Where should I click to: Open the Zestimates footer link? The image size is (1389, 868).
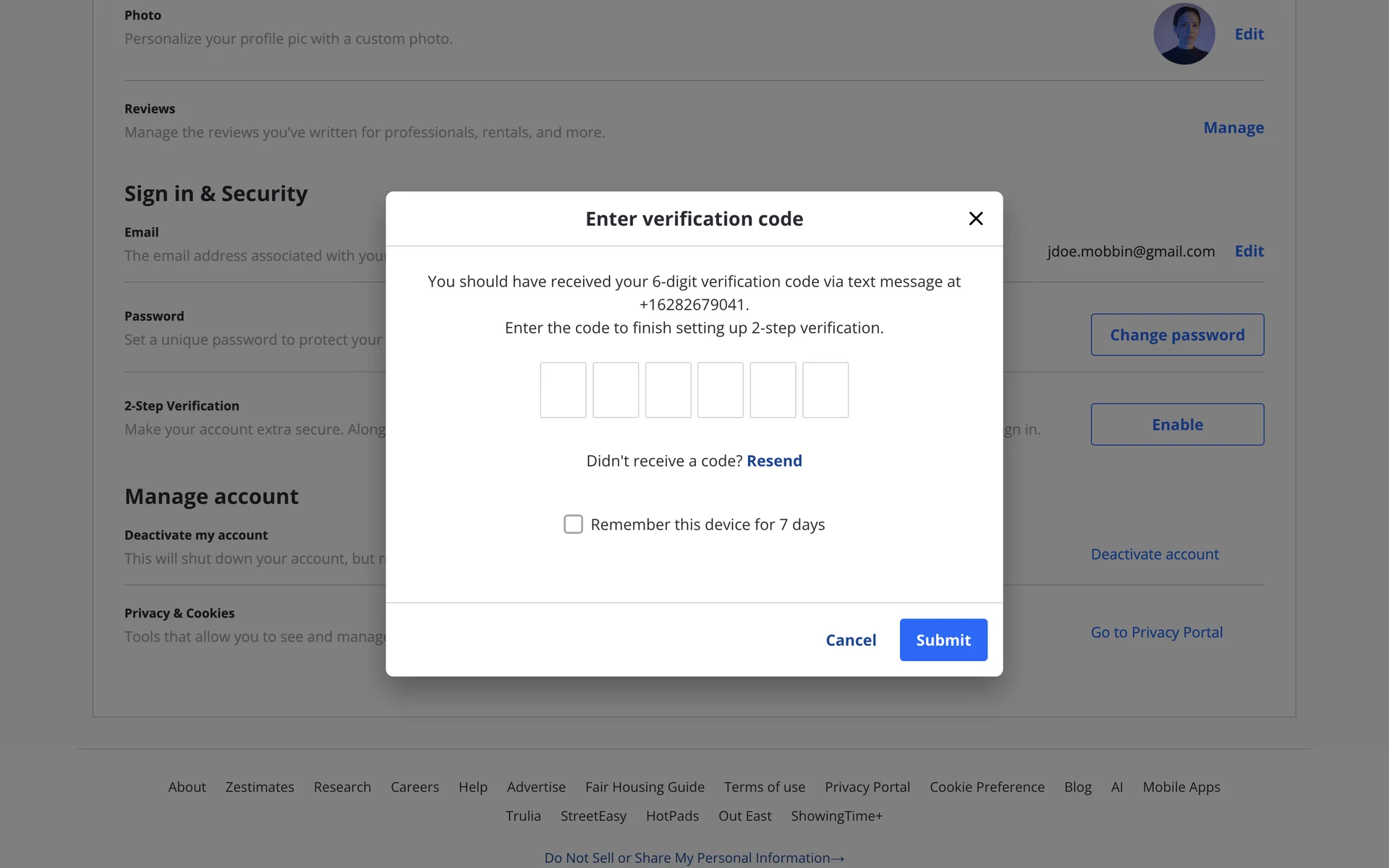point(260,787)
